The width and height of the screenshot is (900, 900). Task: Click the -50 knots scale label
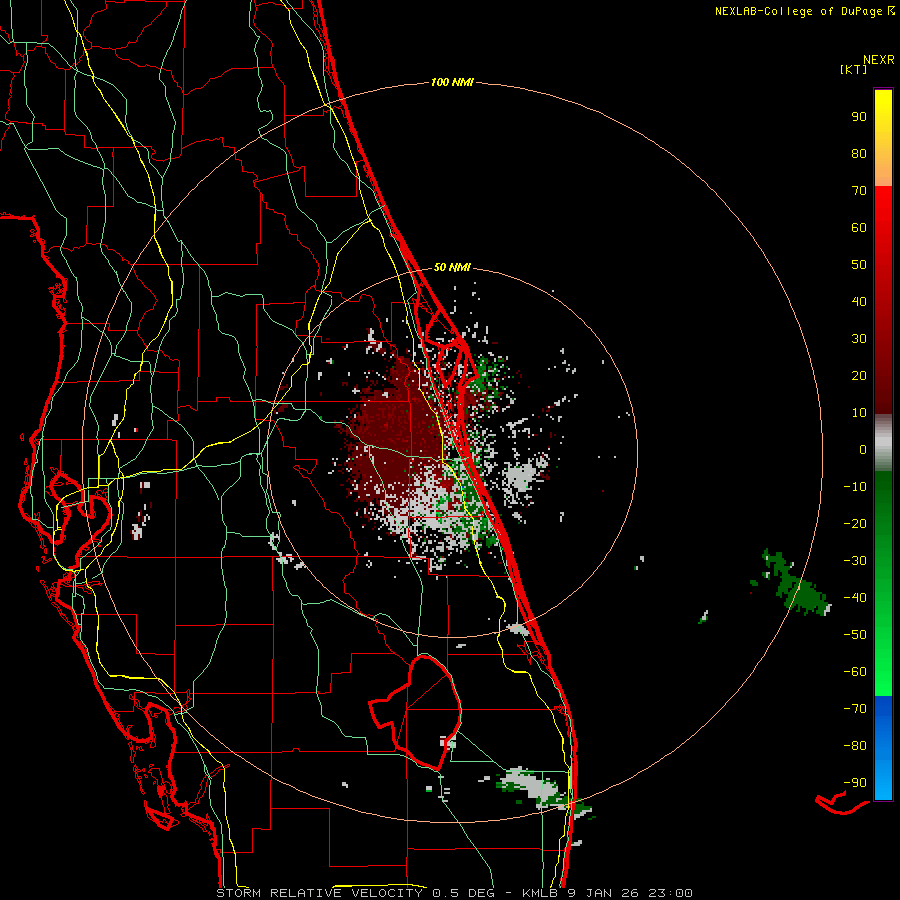coord(855,635)
